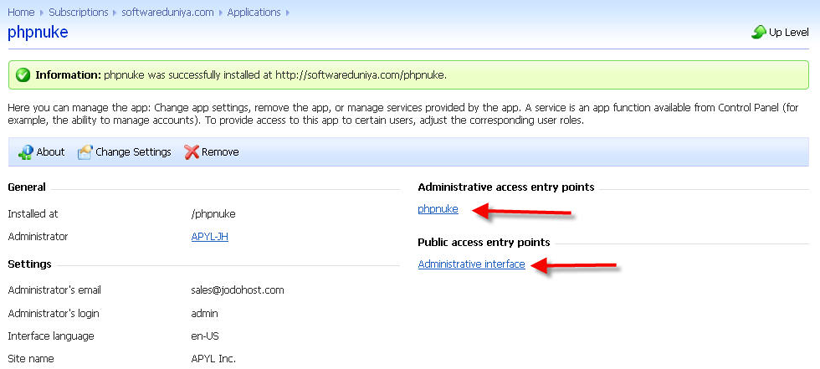
Task: Click the Administrator's login label
Action: click(53, 314)
